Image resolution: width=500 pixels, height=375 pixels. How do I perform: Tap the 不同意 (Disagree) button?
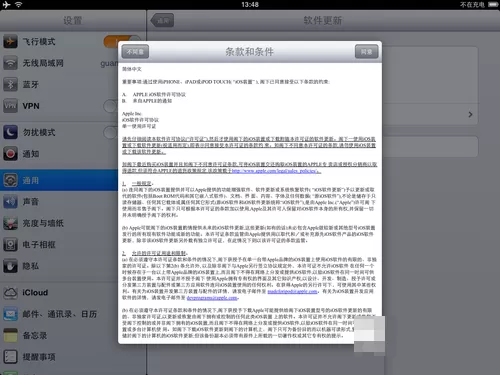click(135, 52)
